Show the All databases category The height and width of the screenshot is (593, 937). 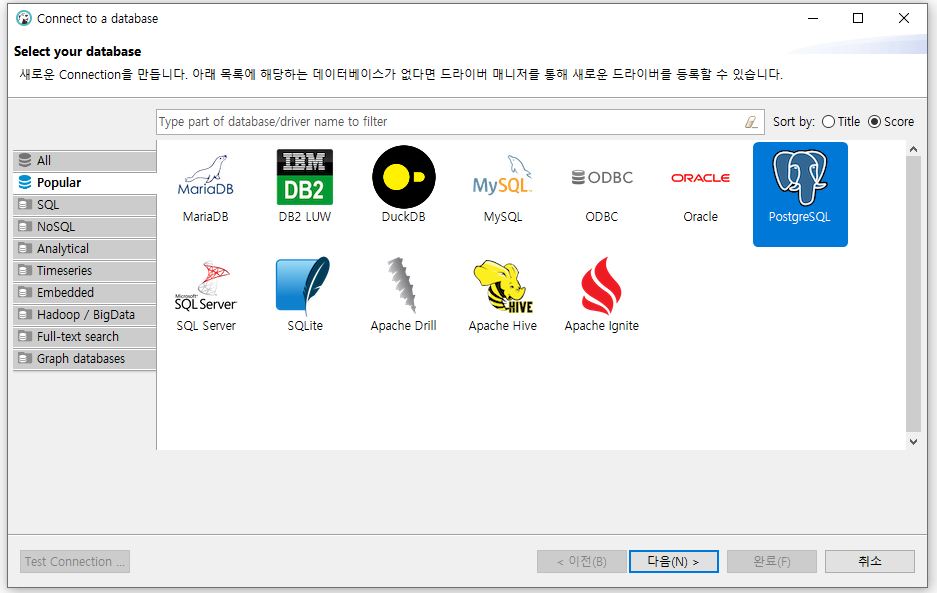click(x=85, y=161)
